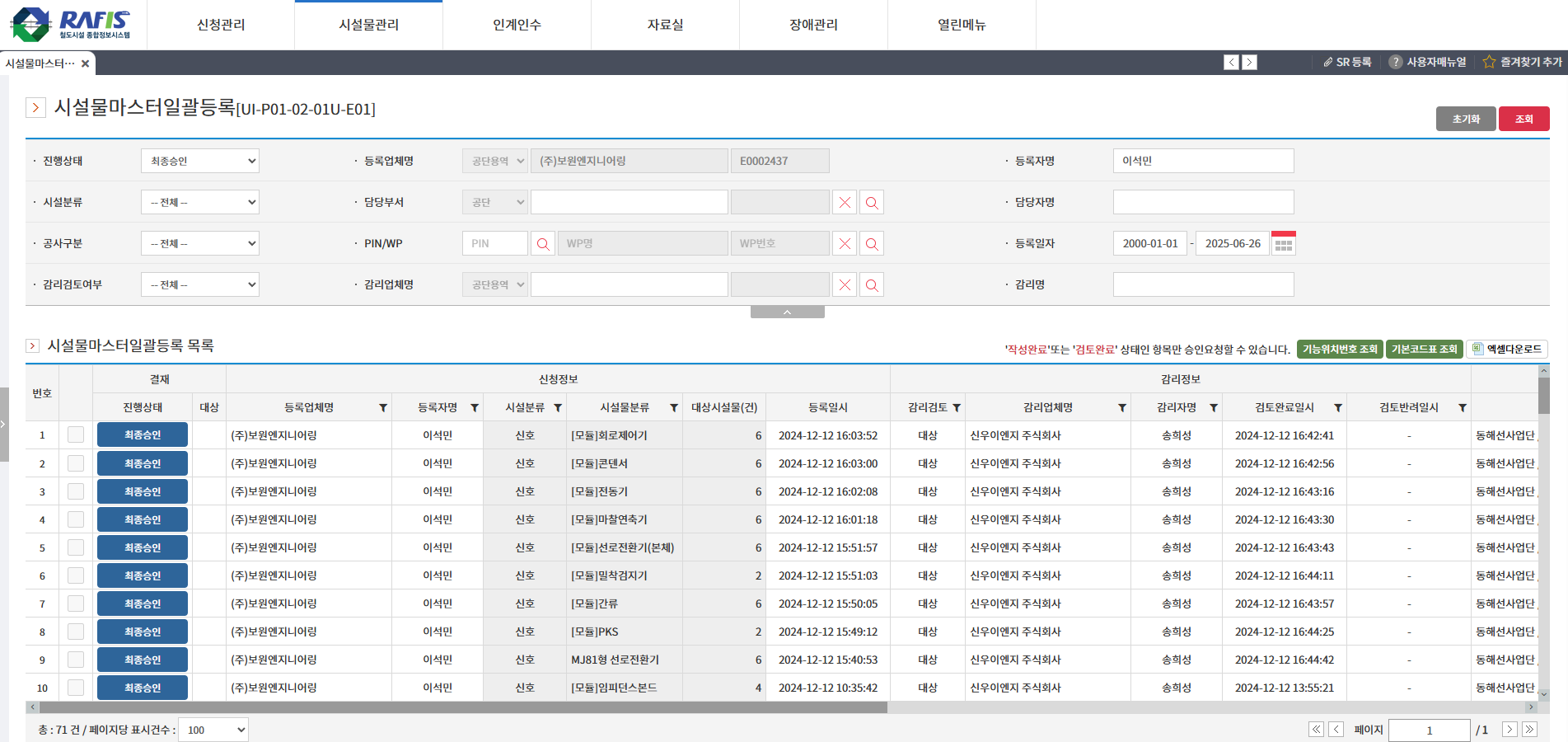
Task: Open the 담당부서 공단 dropdown
Action: pos(494,202)
